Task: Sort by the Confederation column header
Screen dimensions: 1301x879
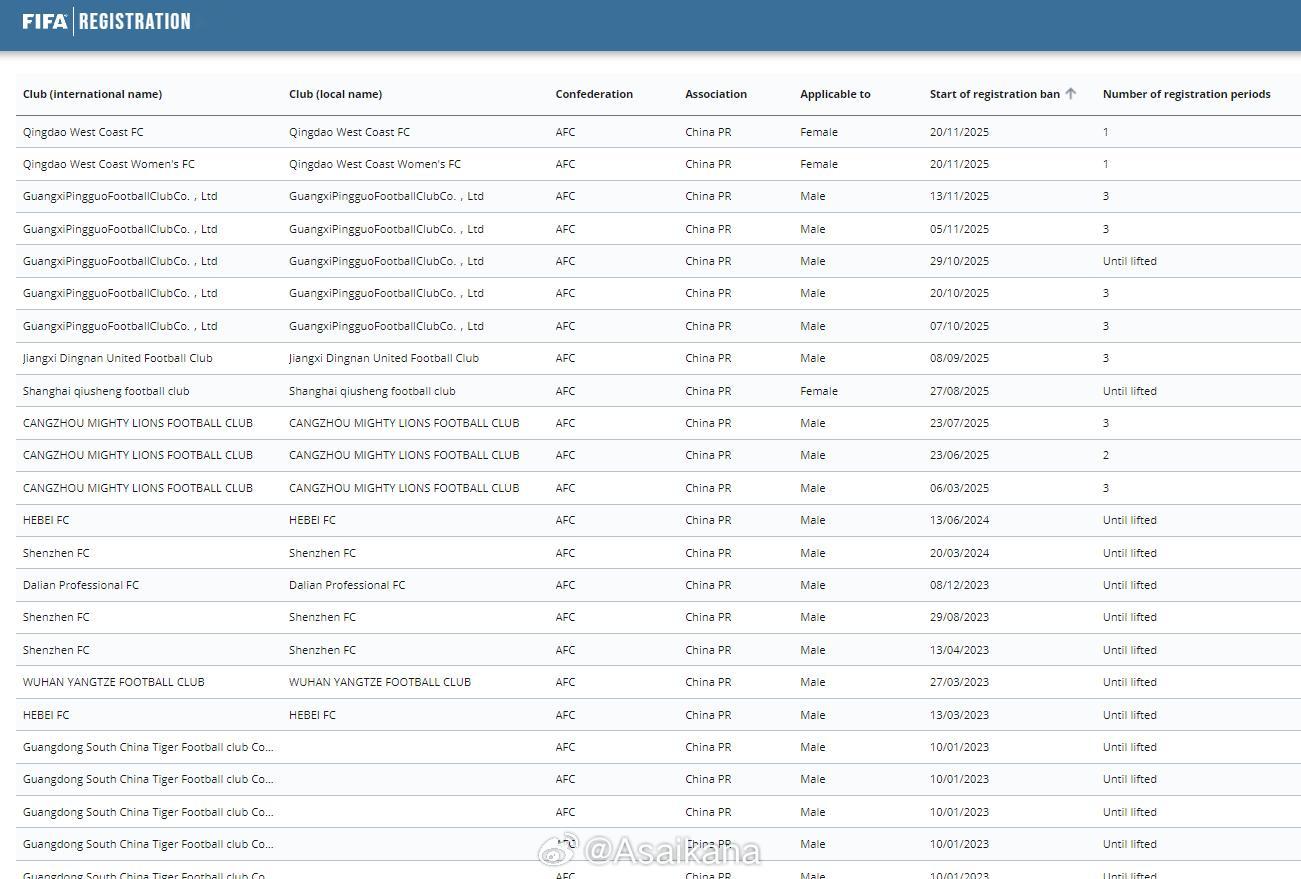Action: [x=594, y=94]
